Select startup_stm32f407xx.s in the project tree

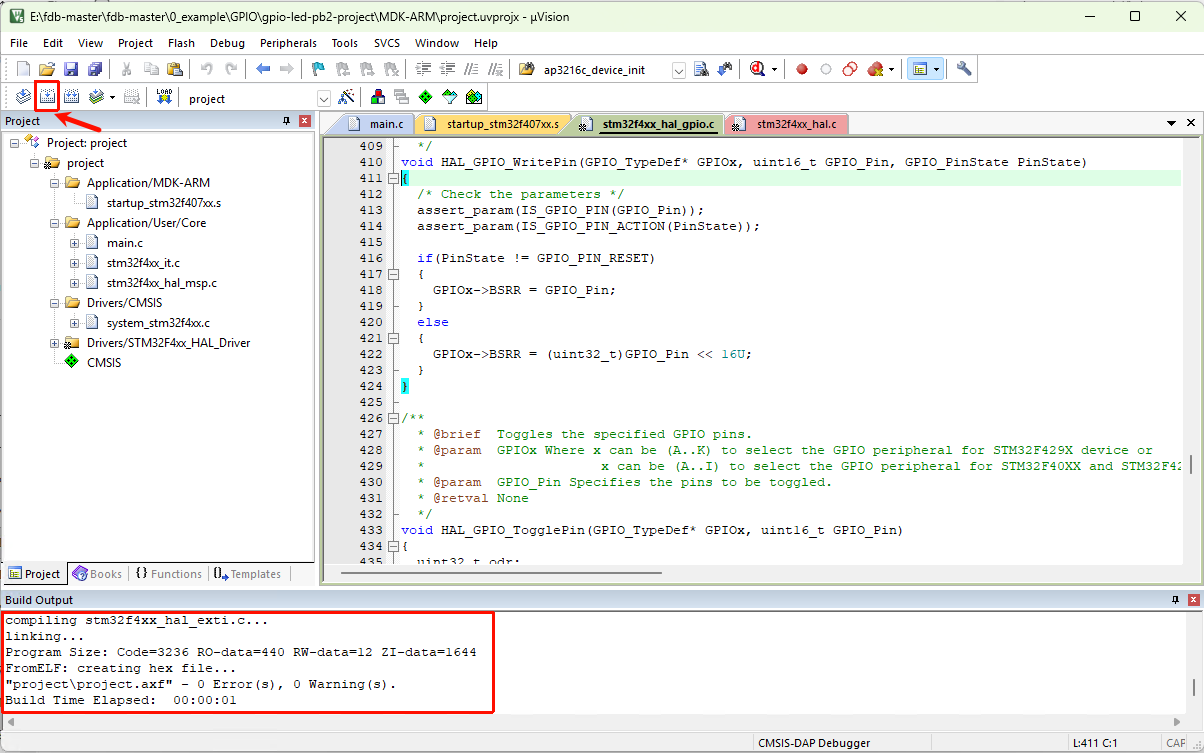(x=163, y=203)
